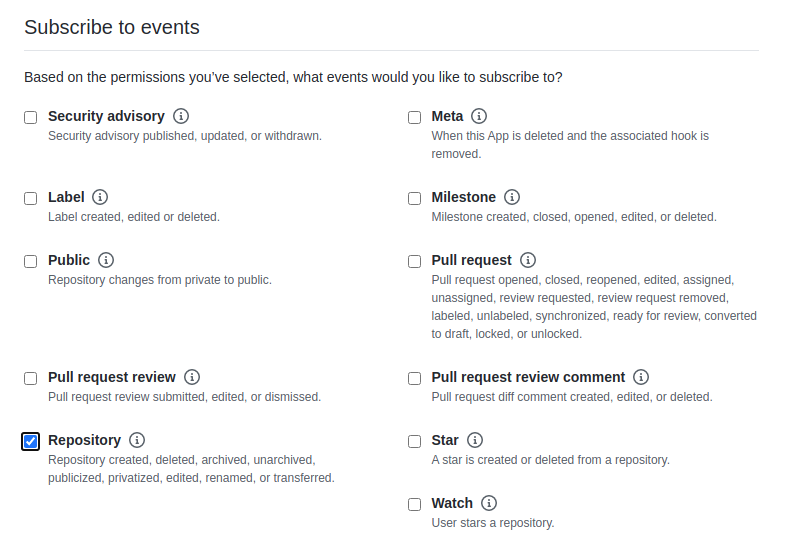Viewport: 792px width, 545px height.
Task: Click info icon beside Milestone
Action: (512, 197)
